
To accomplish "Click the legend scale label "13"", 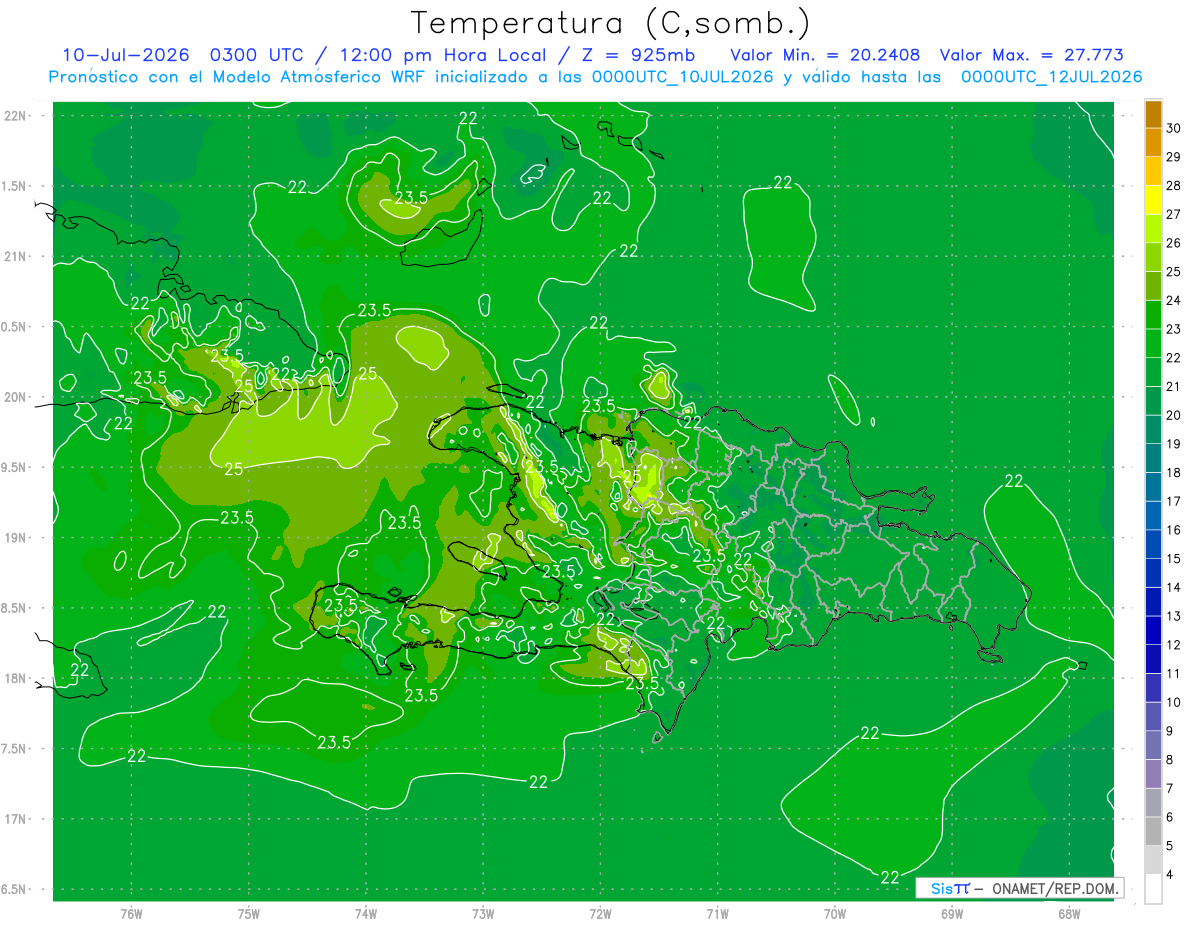I will point(1174,617).
